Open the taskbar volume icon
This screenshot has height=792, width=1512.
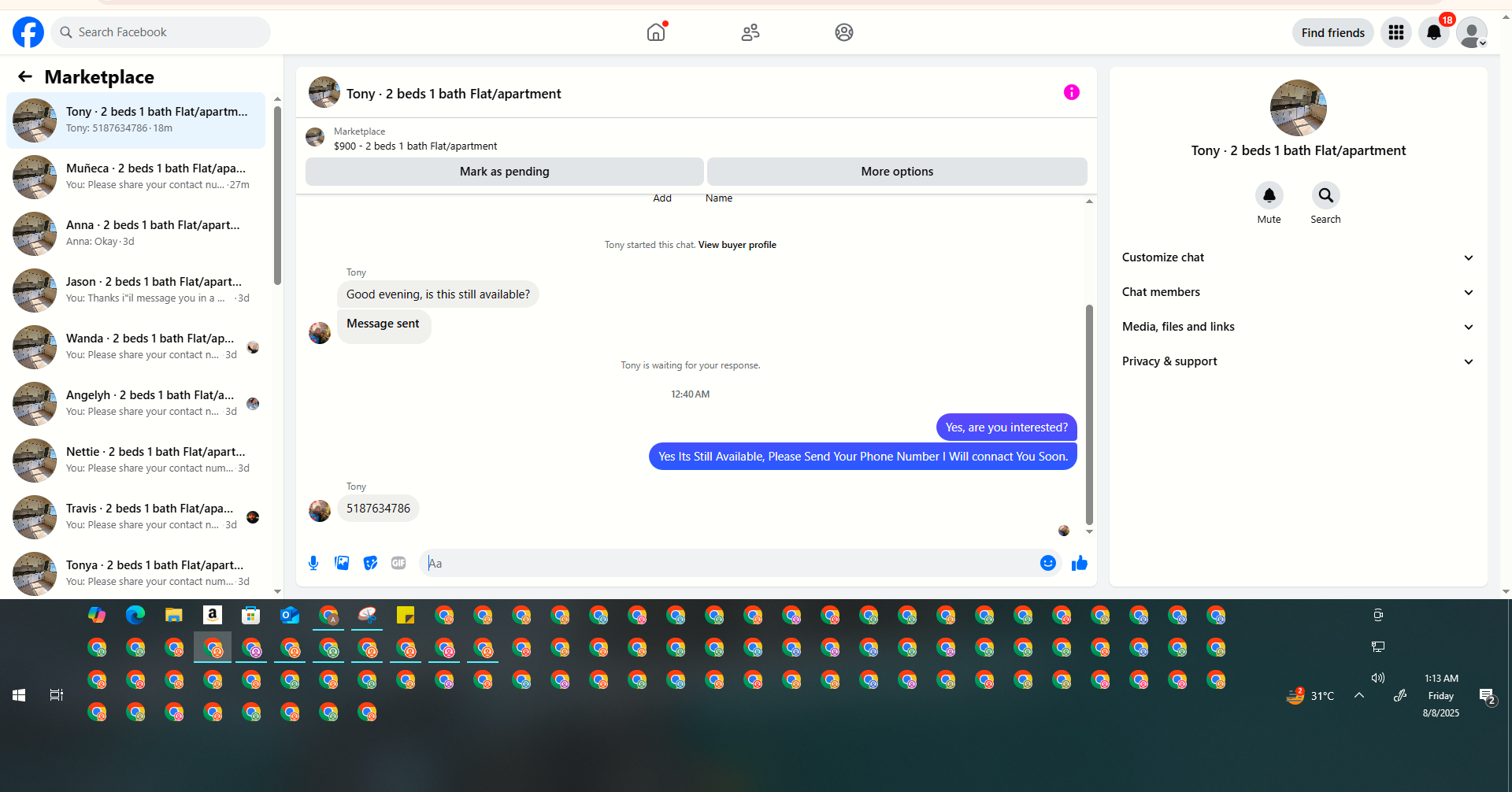1378,678
